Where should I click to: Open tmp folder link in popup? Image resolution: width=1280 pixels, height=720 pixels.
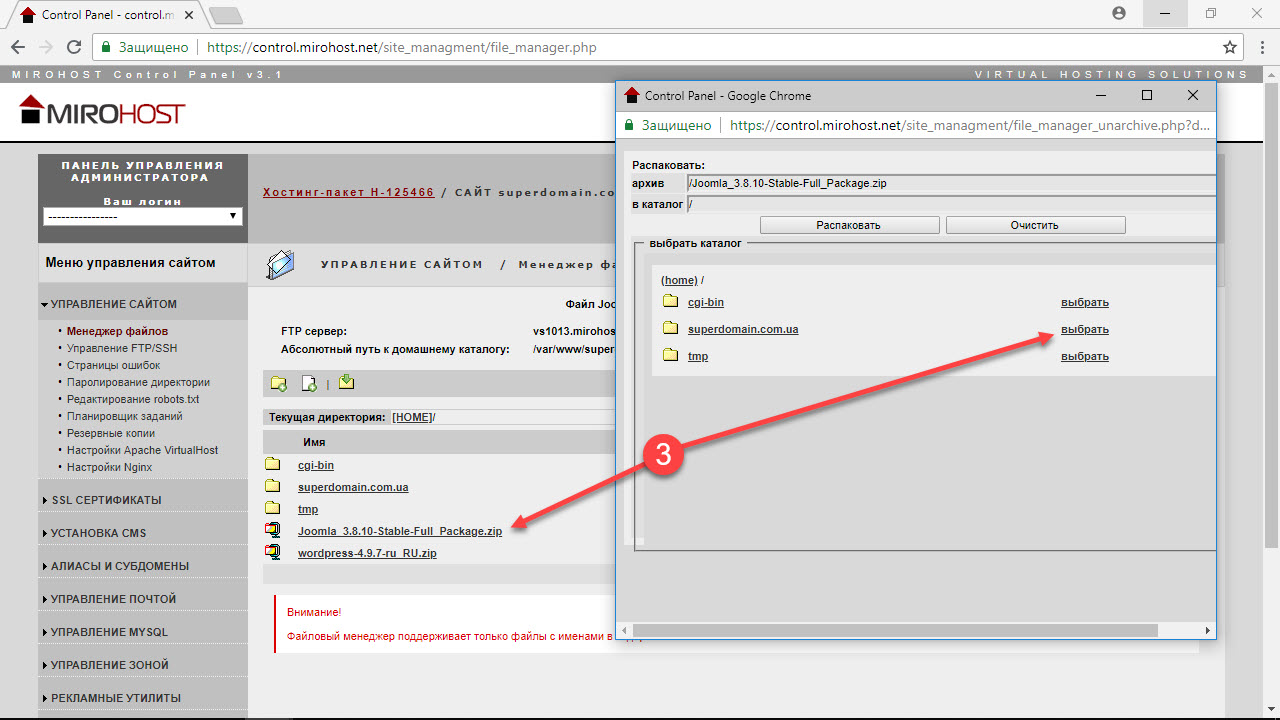click(x=698, y=356)
